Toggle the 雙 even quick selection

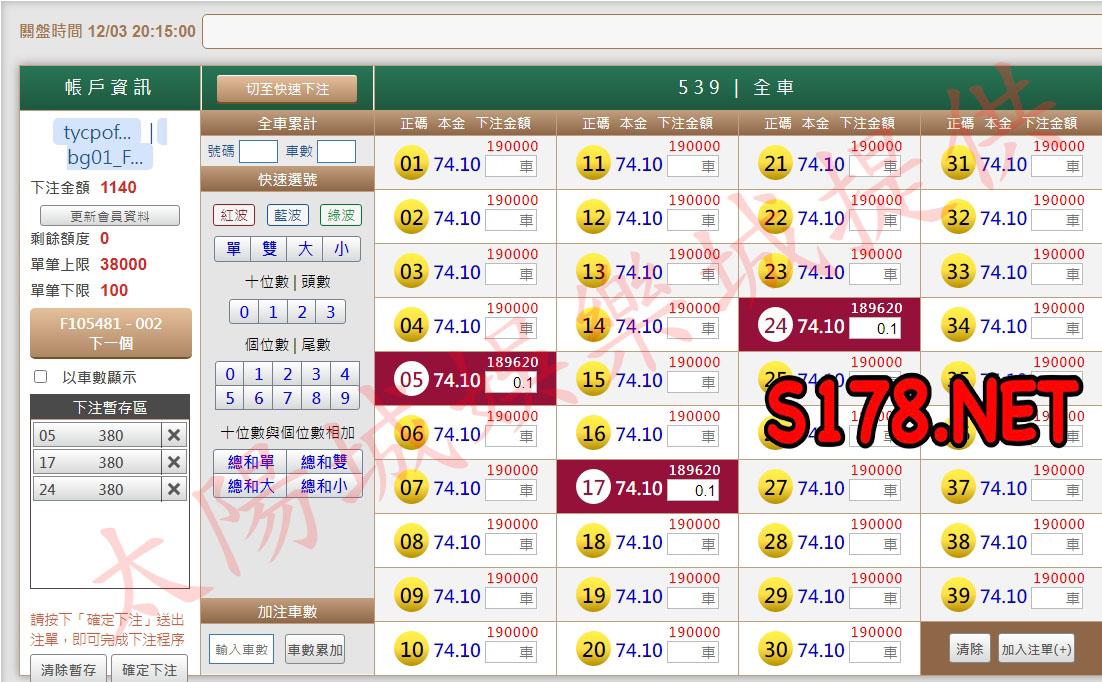click(269, 249)
